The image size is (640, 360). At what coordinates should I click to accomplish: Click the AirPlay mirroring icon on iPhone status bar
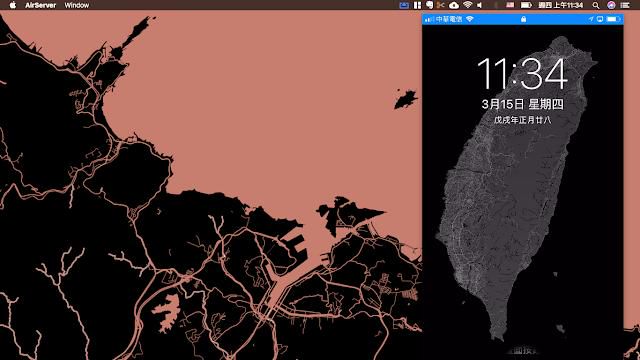(600, 19)
